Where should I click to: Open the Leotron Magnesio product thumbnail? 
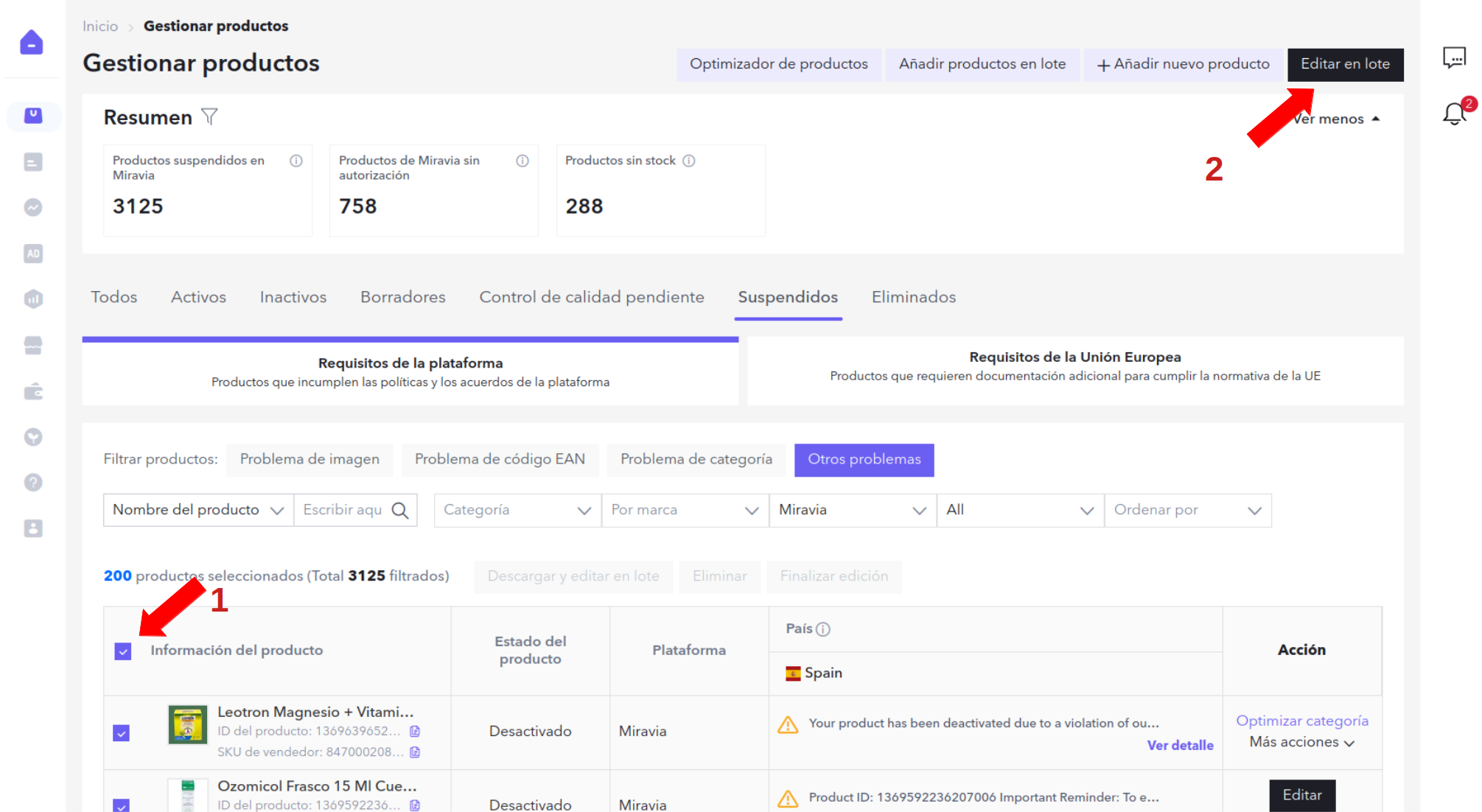pos(188,725)
